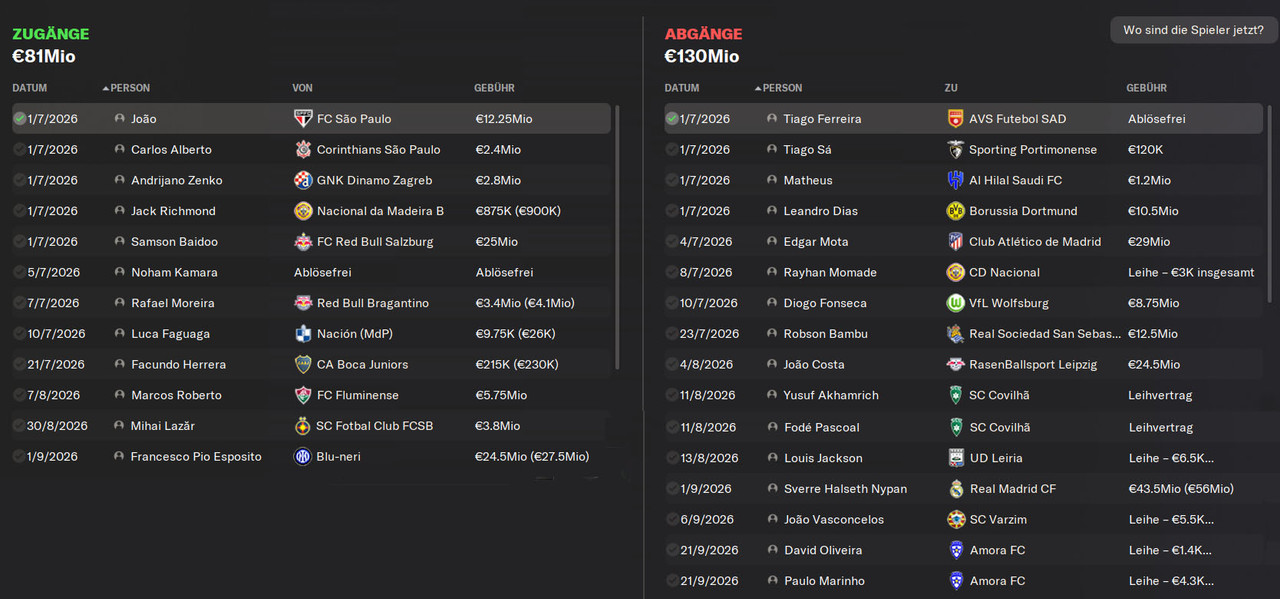This screenshot has width=1280, height=599.
Task: Click the Nación (MdP) club badge
Action: [303, 334]
